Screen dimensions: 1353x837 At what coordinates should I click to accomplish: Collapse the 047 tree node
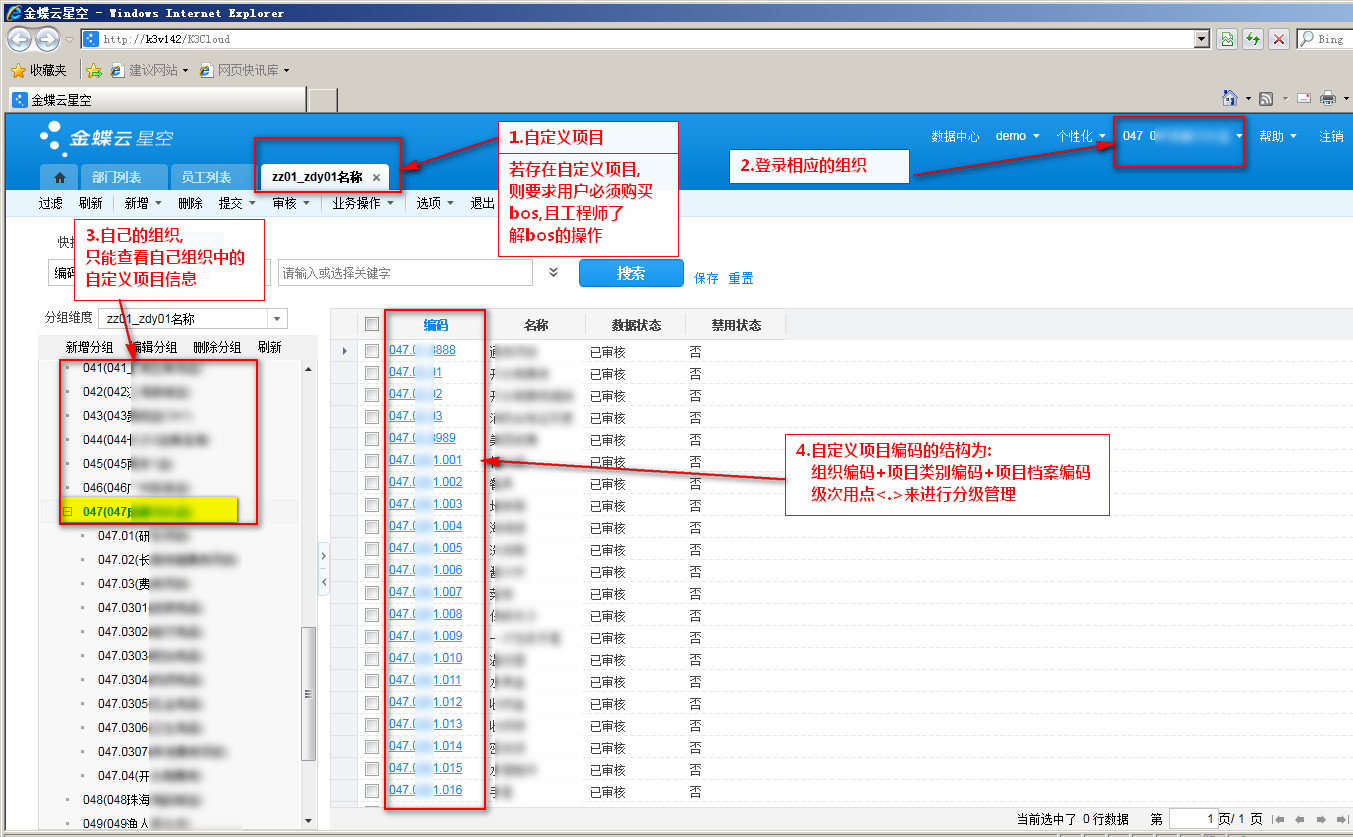coord(68,511)
